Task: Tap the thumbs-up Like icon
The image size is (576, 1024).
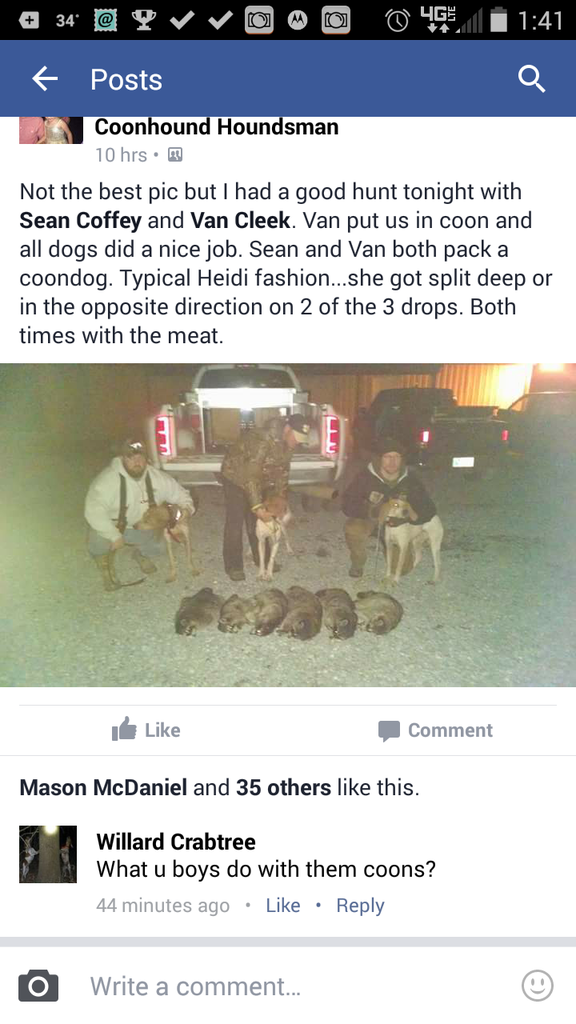Action: click(124, 729)
